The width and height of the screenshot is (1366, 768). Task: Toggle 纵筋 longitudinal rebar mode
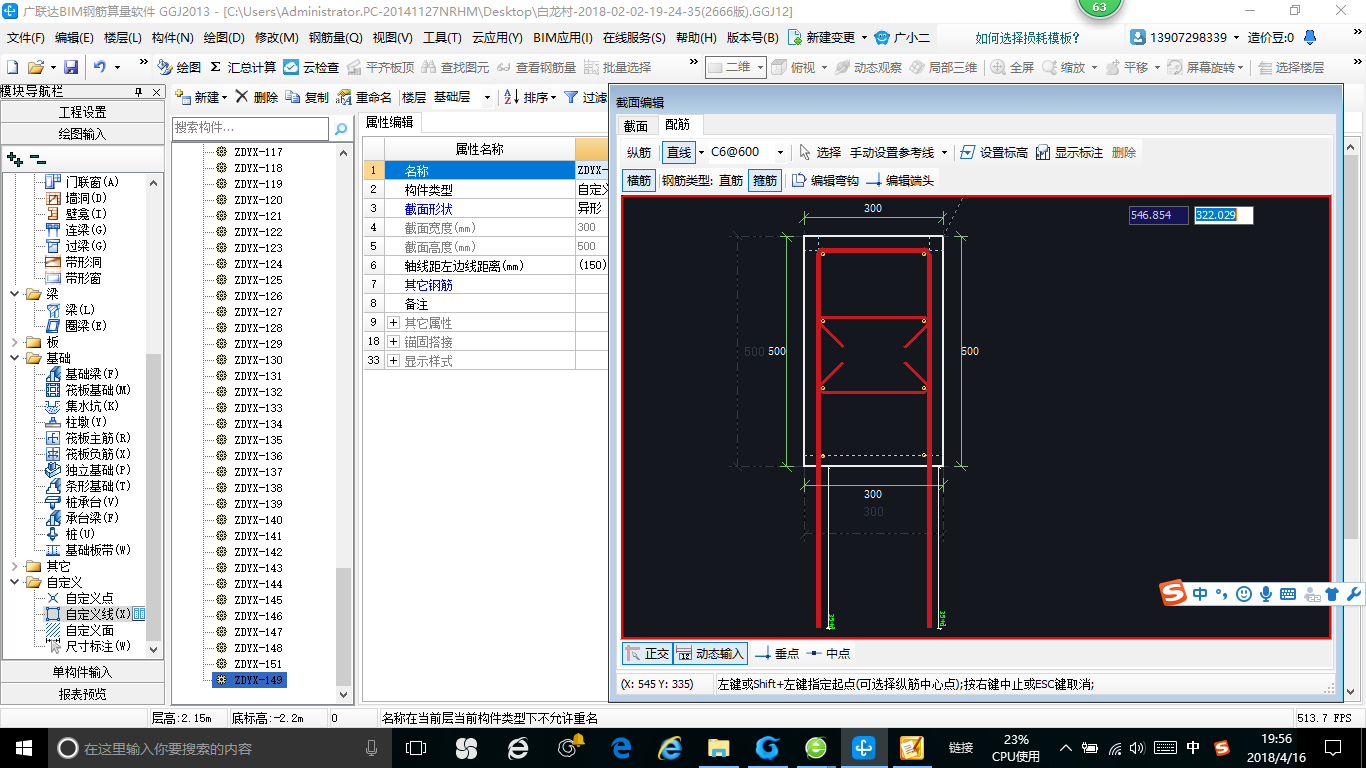tap(639, 153)
